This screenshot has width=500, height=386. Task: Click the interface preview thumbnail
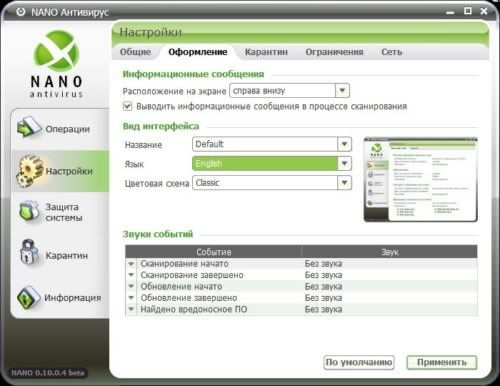point(421,179)
